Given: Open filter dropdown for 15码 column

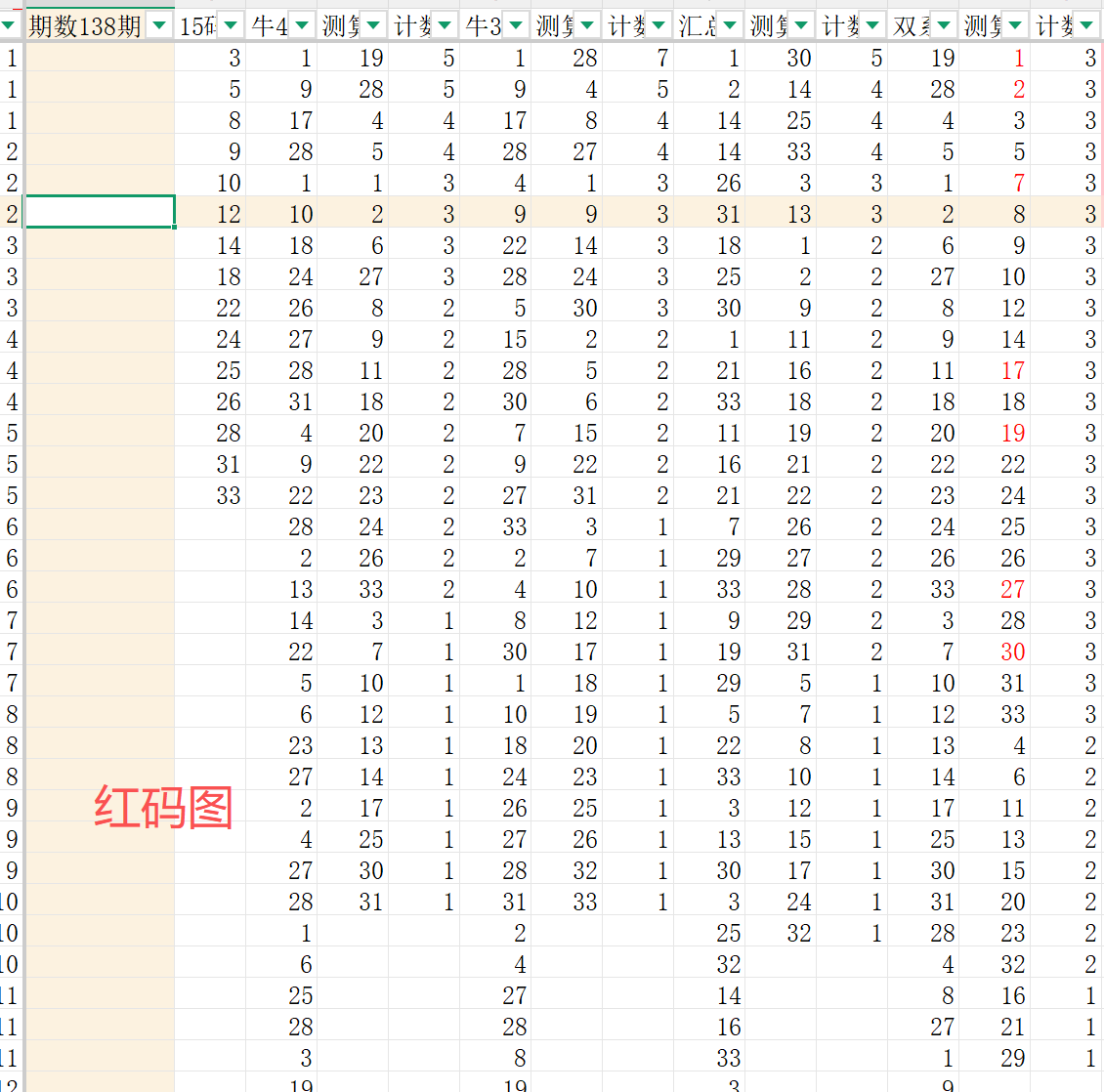Looking at the screenshot, I should (231, 26).
